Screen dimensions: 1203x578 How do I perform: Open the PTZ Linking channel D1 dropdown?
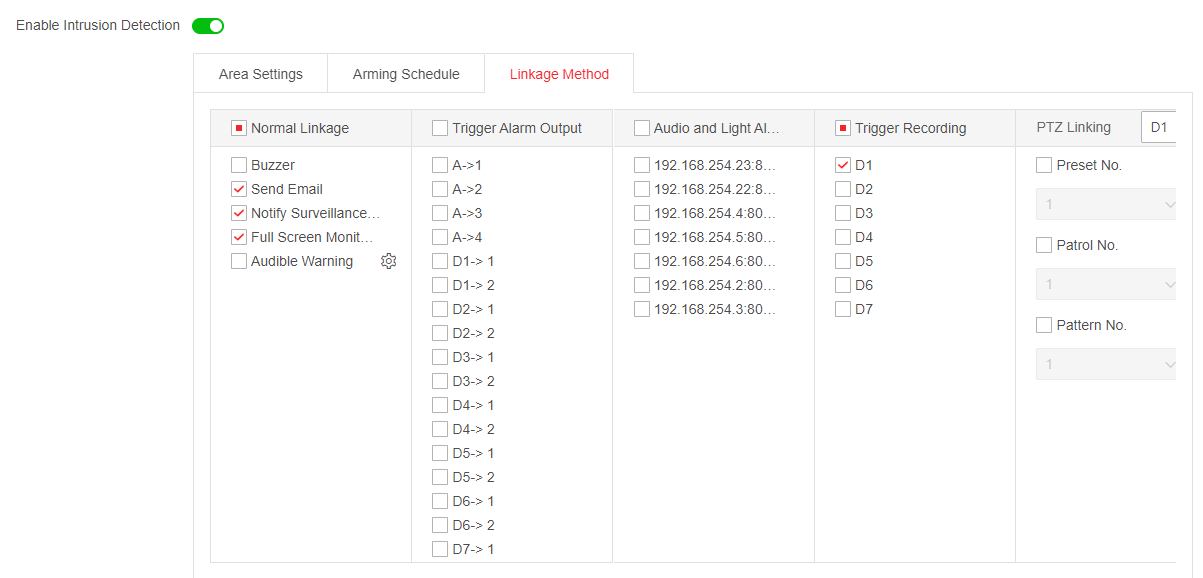1160,127
